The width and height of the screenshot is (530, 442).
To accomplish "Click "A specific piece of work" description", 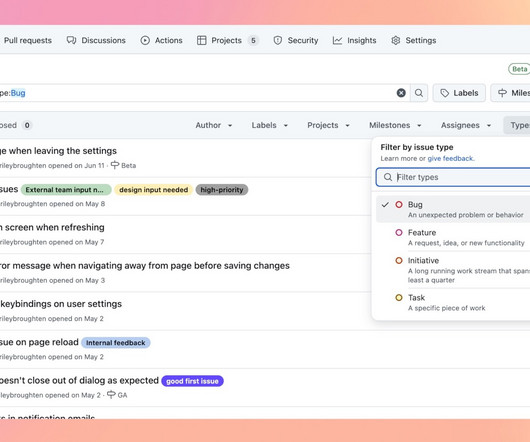I will point(447,308).
